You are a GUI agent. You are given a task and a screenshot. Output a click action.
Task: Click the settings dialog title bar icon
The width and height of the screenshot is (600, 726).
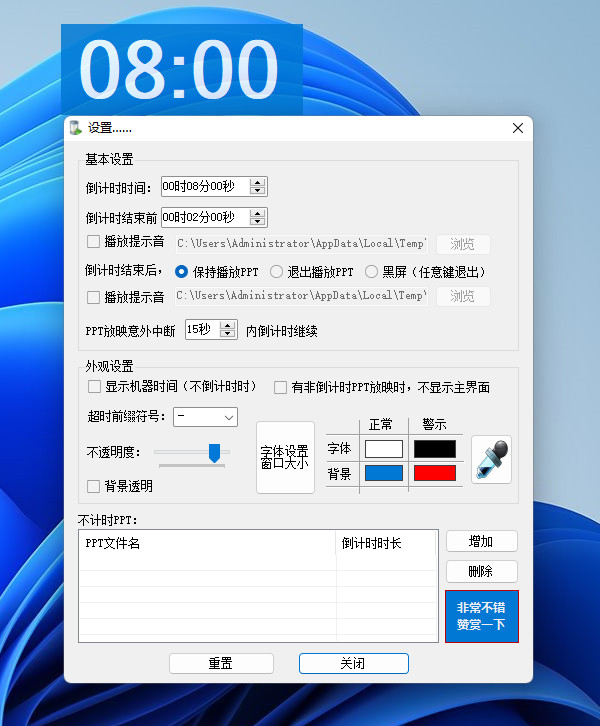(75, 128)
